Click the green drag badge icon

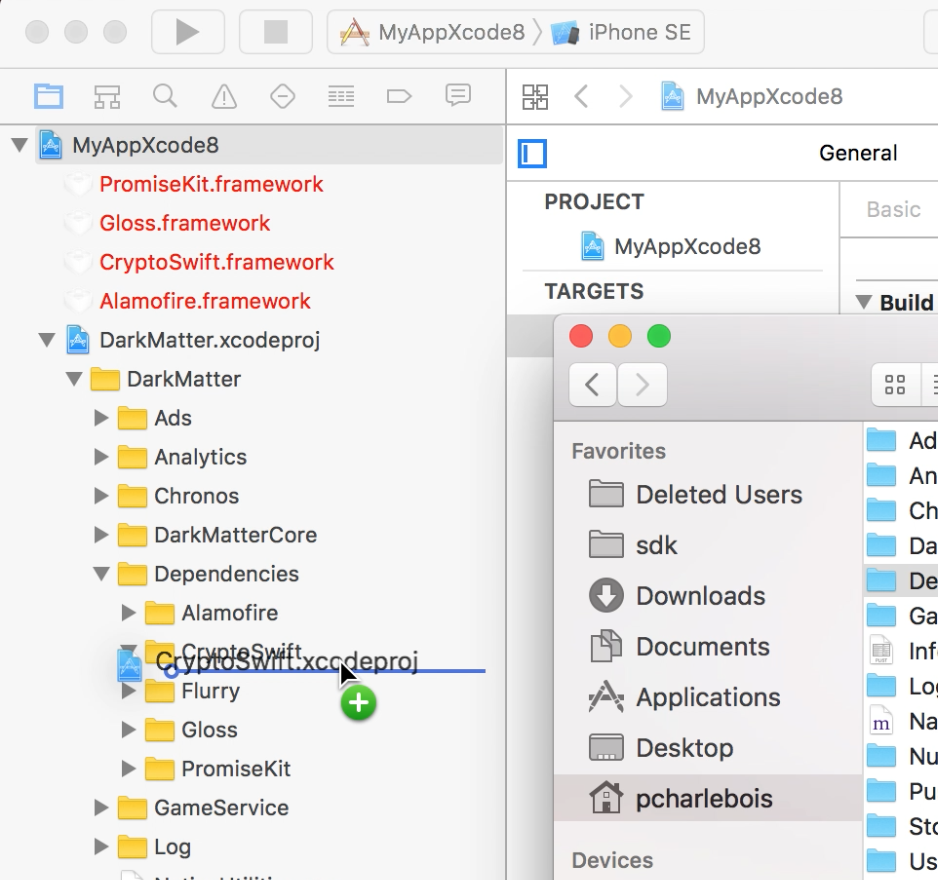coord(358,704)
